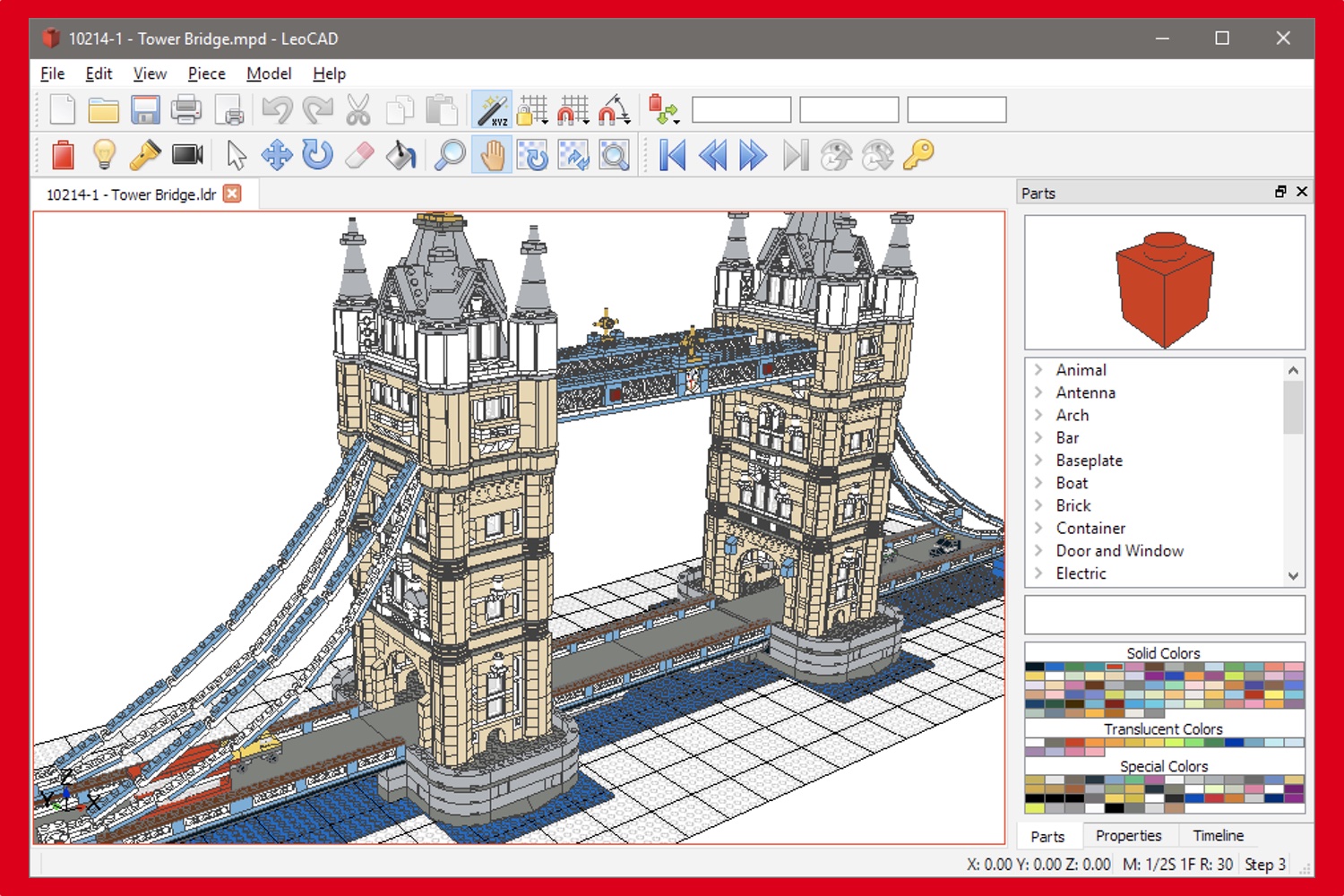Viewport: 1344px width, 896px height.
Task: Expand the Antenna parts category
Action: tap(1038, 392)
